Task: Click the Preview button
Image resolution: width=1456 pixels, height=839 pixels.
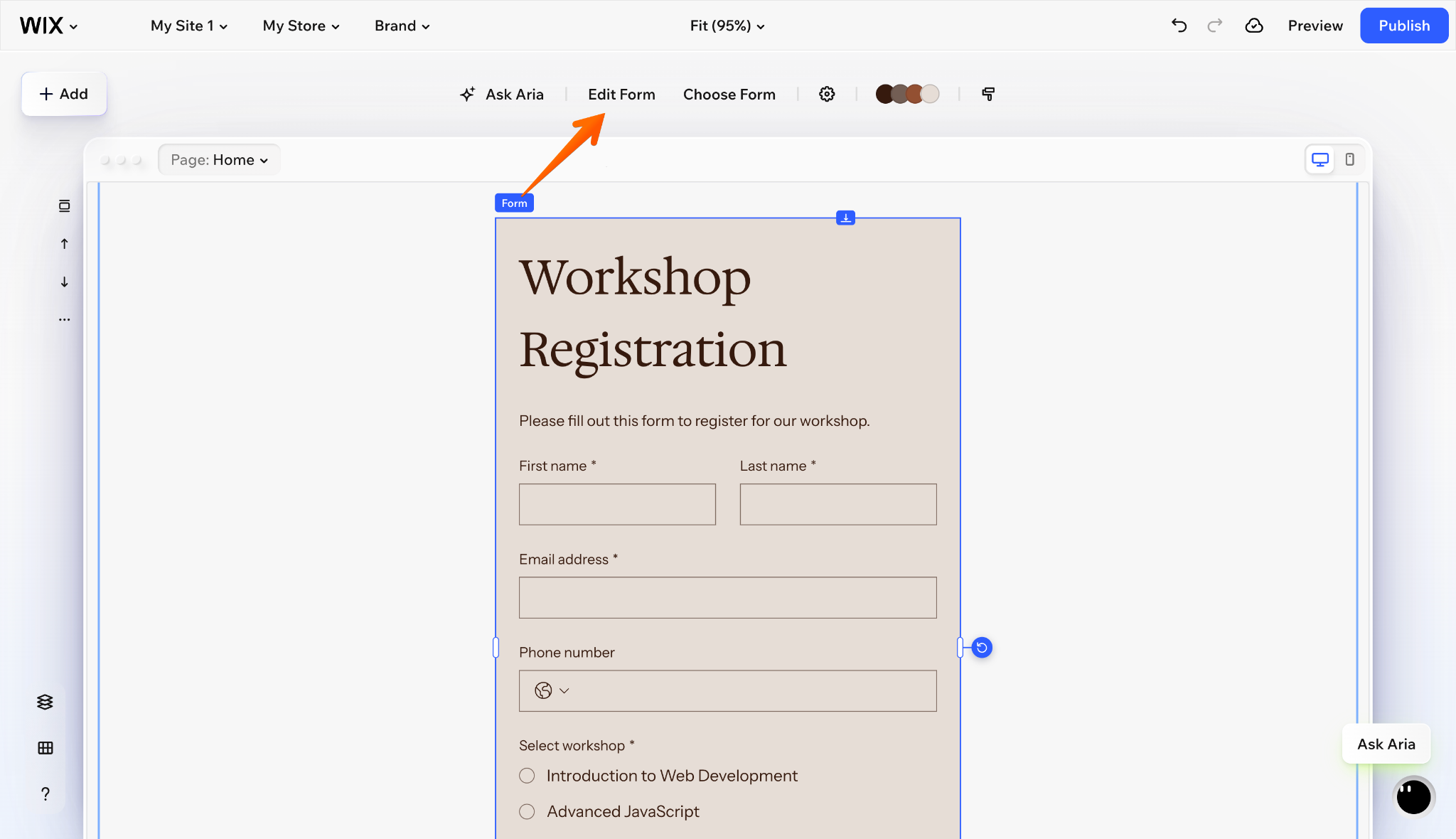Action: [1315, 26]
